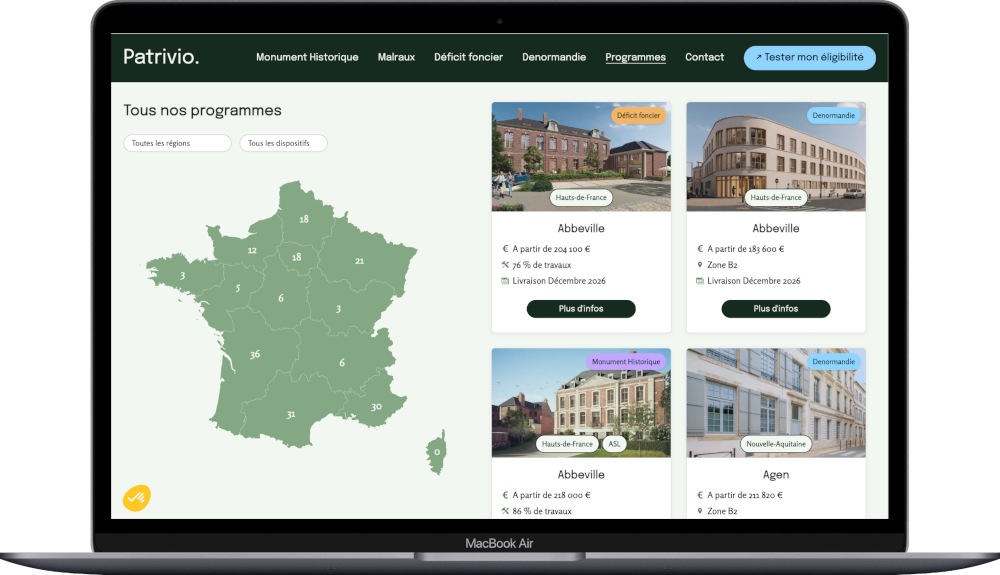Click 'Plus d'infos' on the Denormandie Abbeville card

(x=776, y=309)
